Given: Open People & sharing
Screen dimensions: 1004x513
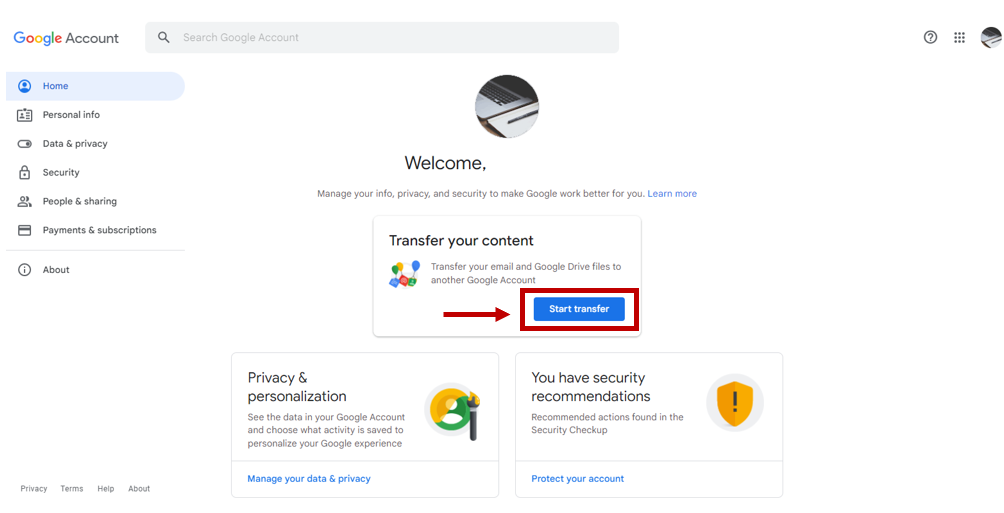Looking at the screenshot, I should (79, 201).
